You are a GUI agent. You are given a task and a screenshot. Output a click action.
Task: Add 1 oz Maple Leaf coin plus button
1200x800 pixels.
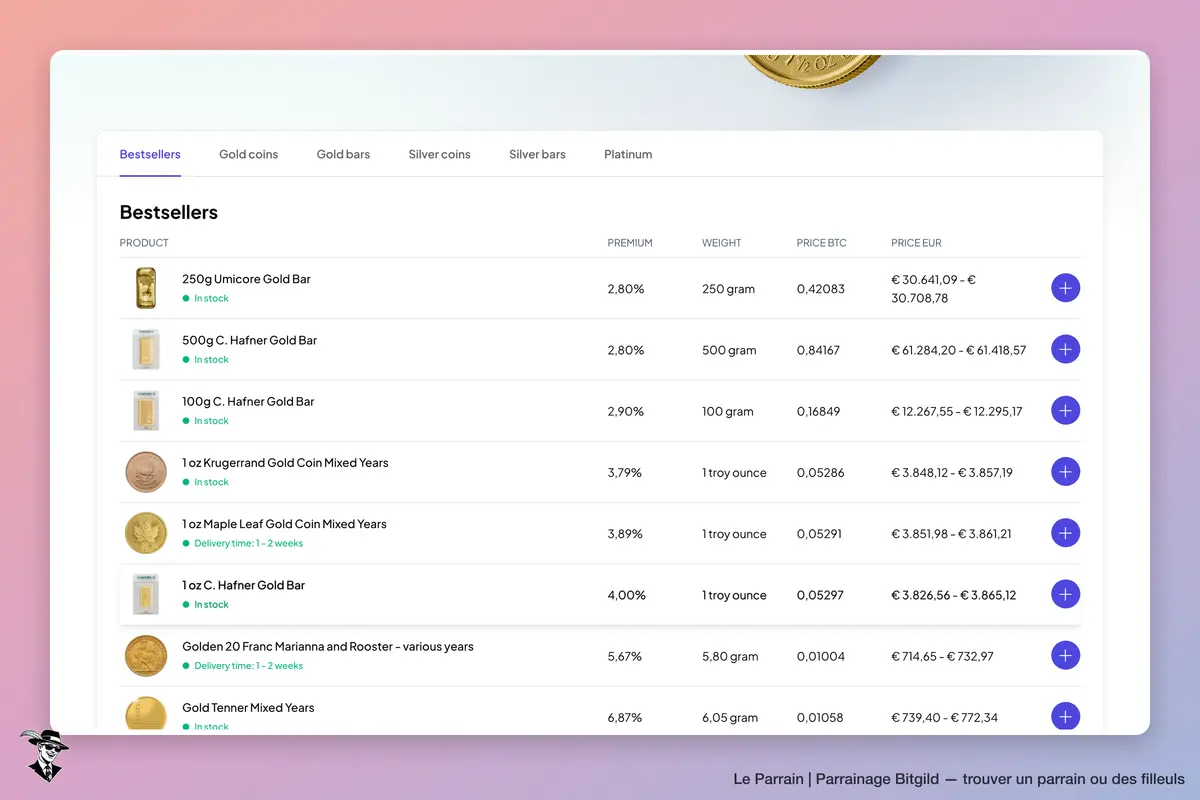click(1066, 533)
